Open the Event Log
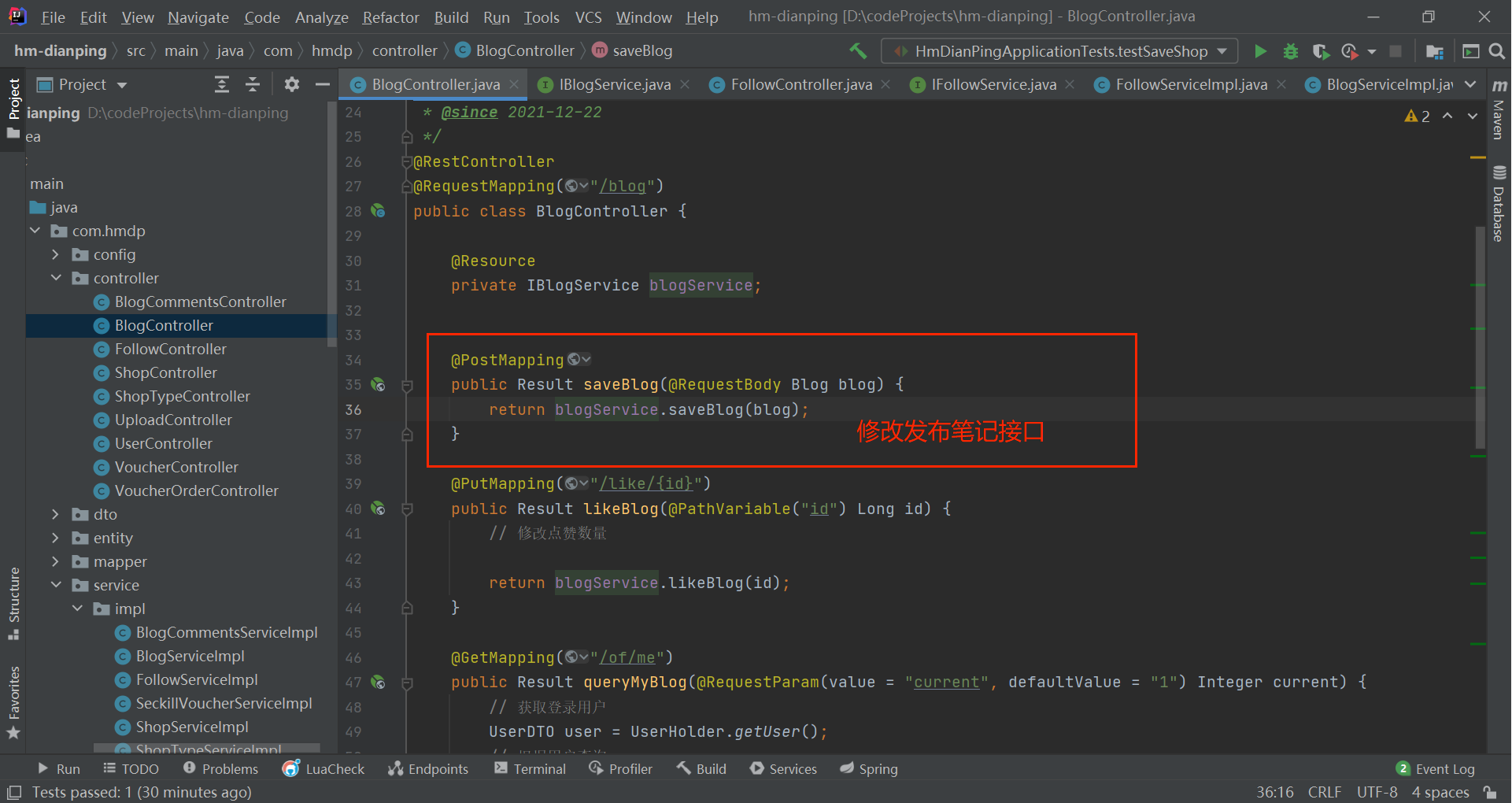1512x803 pixels. click(1436, 769)
